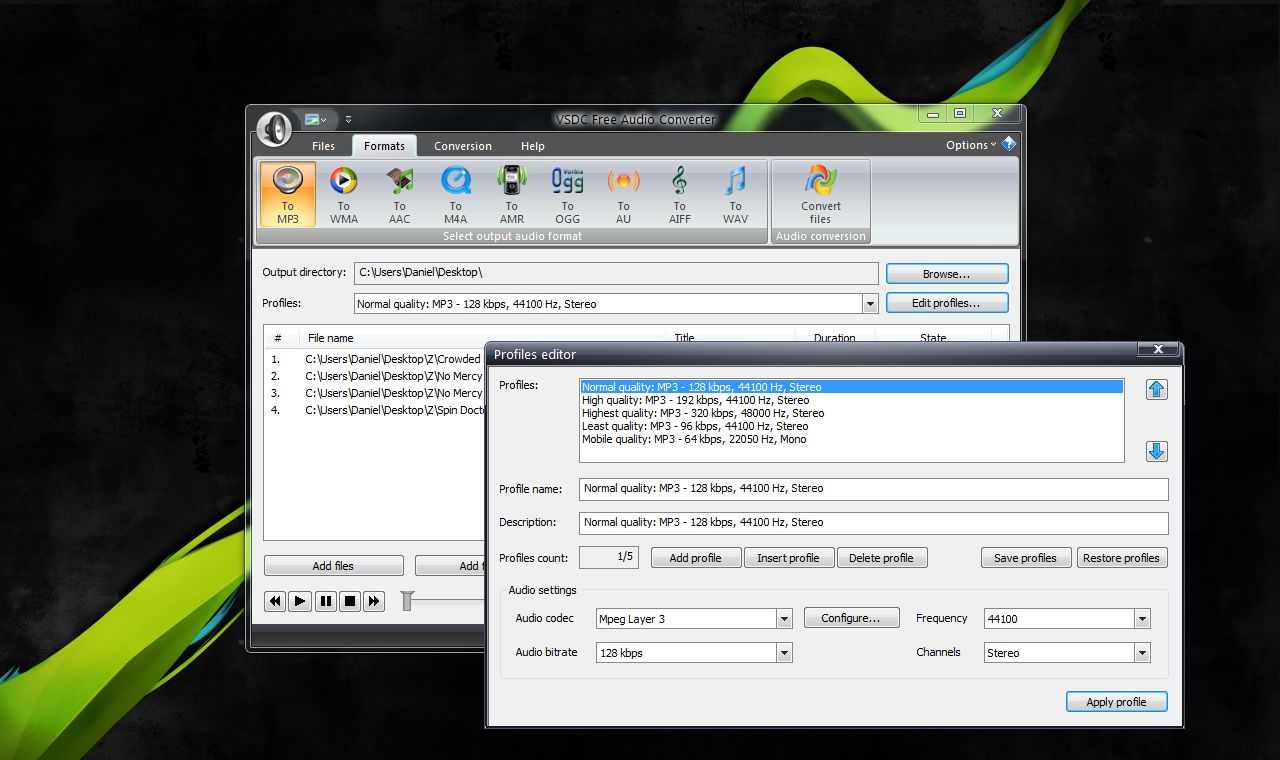Expand the Channels dropdown

(1142, 653)
